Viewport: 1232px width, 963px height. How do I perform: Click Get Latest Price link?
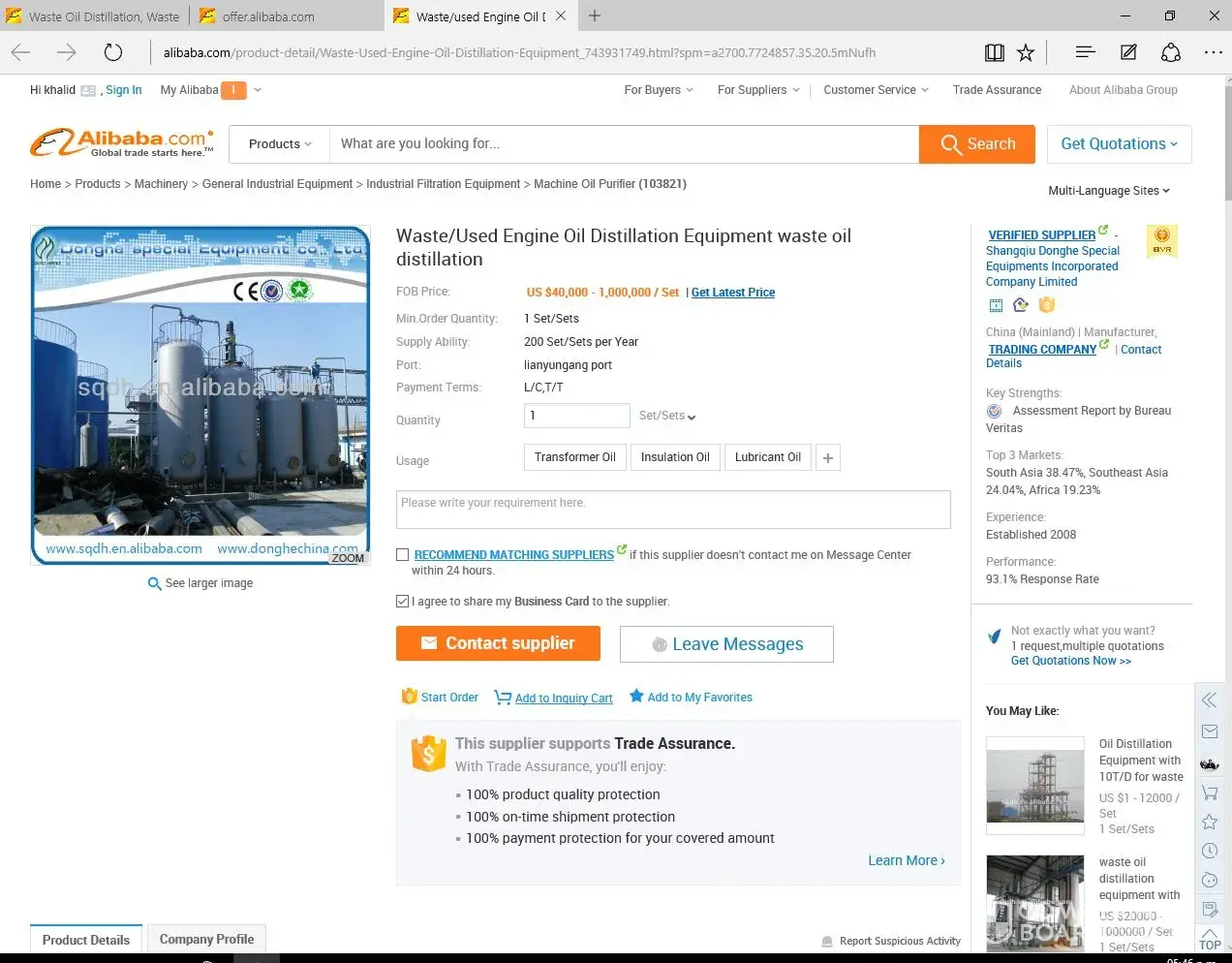(x=733, y=293)
